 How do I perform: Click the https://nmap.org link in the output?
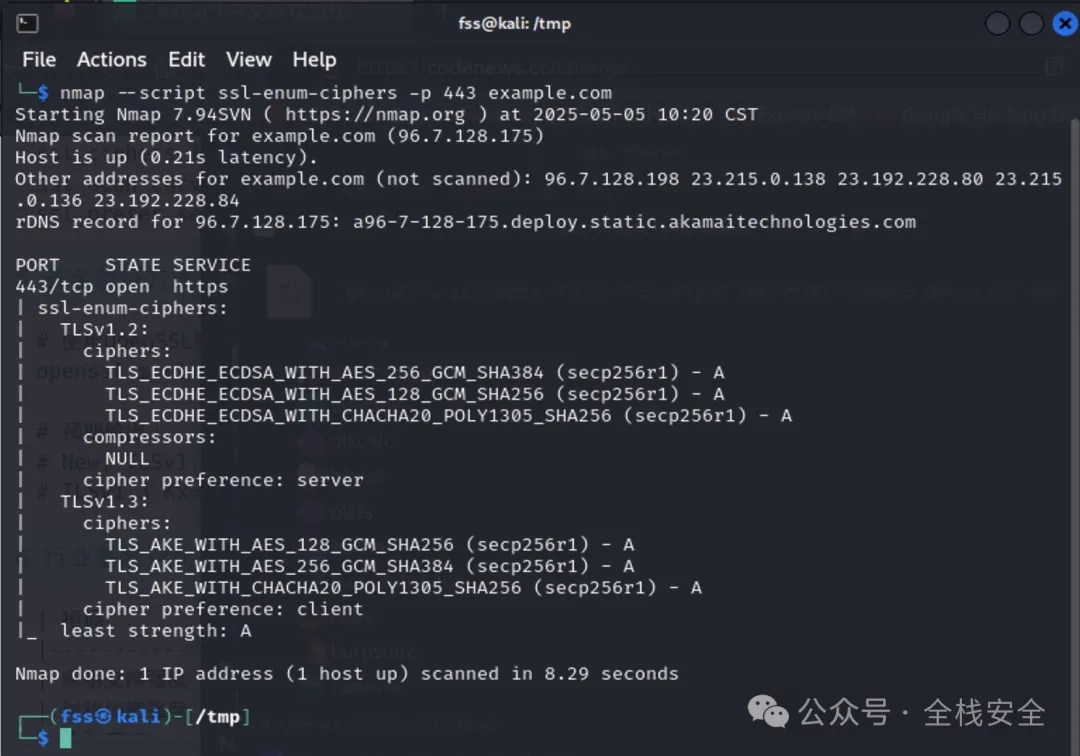[x=375, y=114]
